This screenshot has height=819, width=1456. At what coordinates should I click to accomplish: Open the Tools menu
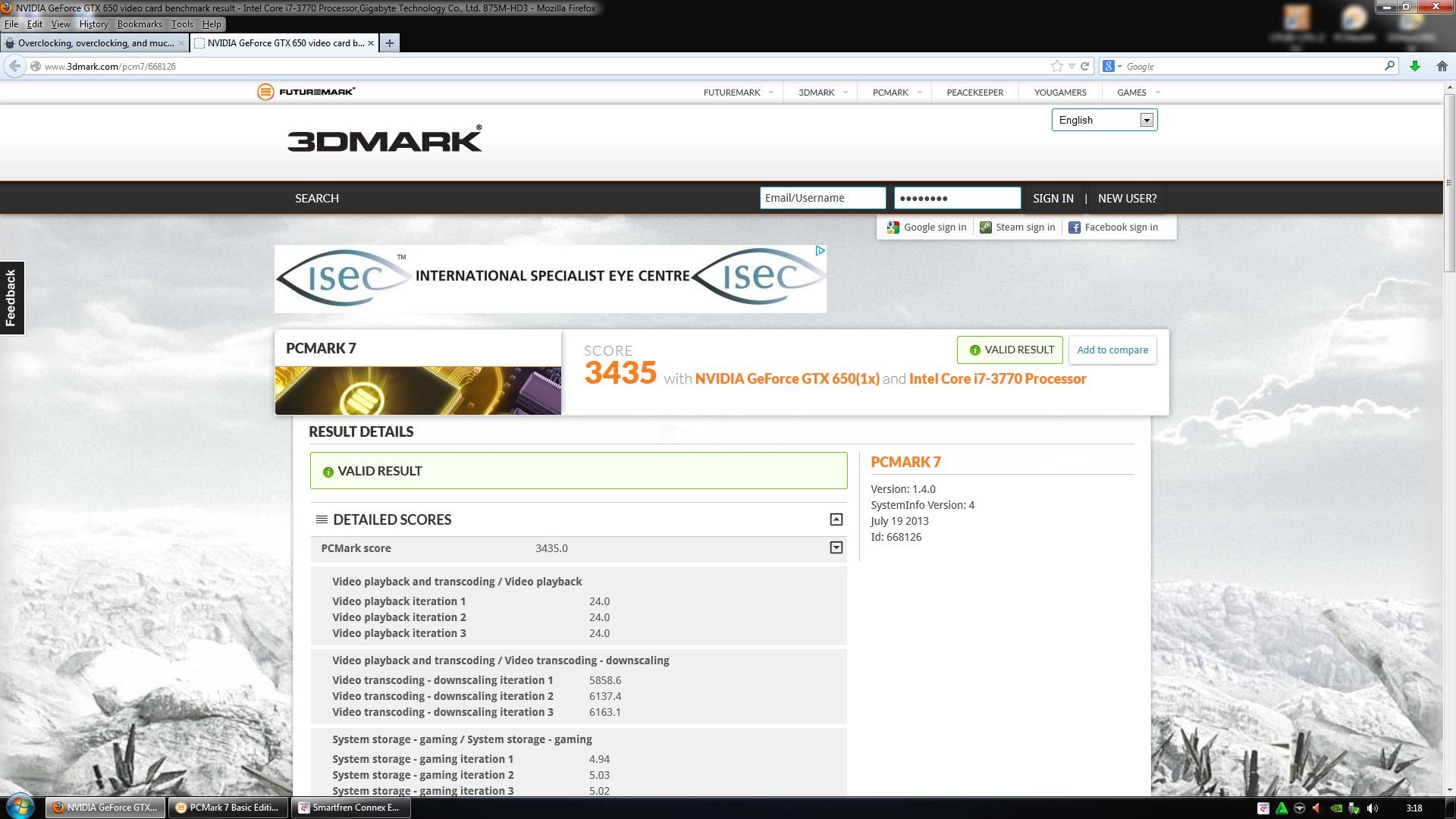182,24
